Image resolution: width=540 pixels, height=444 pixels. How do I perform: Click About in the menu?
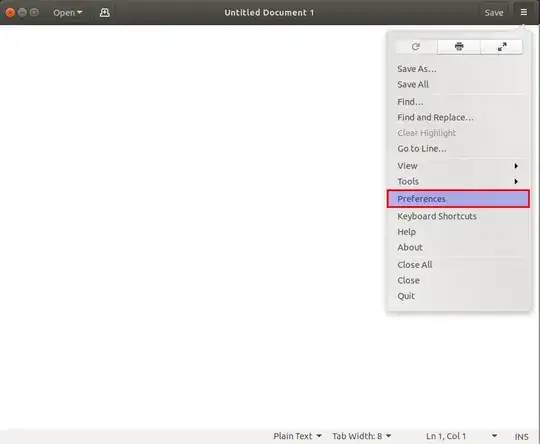[458, 247]
